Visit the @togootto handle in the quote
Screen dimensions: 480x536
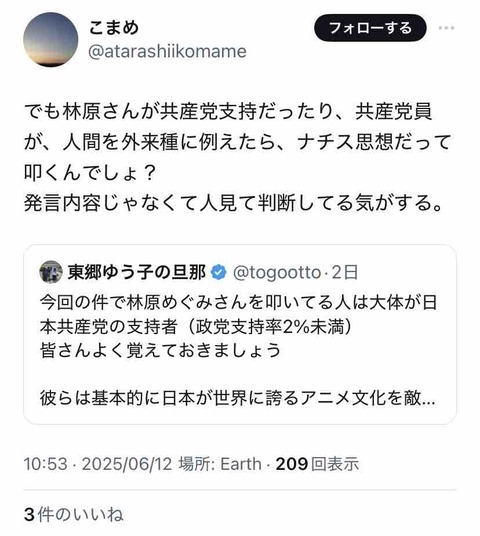pyautogui.click(x=277, y=272)
